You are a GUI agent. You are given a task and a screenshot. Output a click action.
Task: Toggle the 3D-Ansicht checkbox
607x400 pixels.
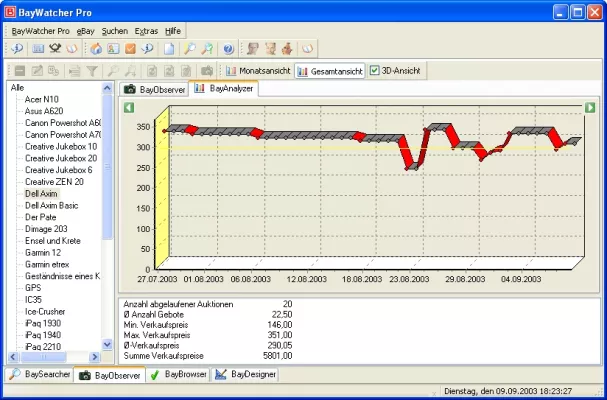pyautogui.click(x=374, y=71)
